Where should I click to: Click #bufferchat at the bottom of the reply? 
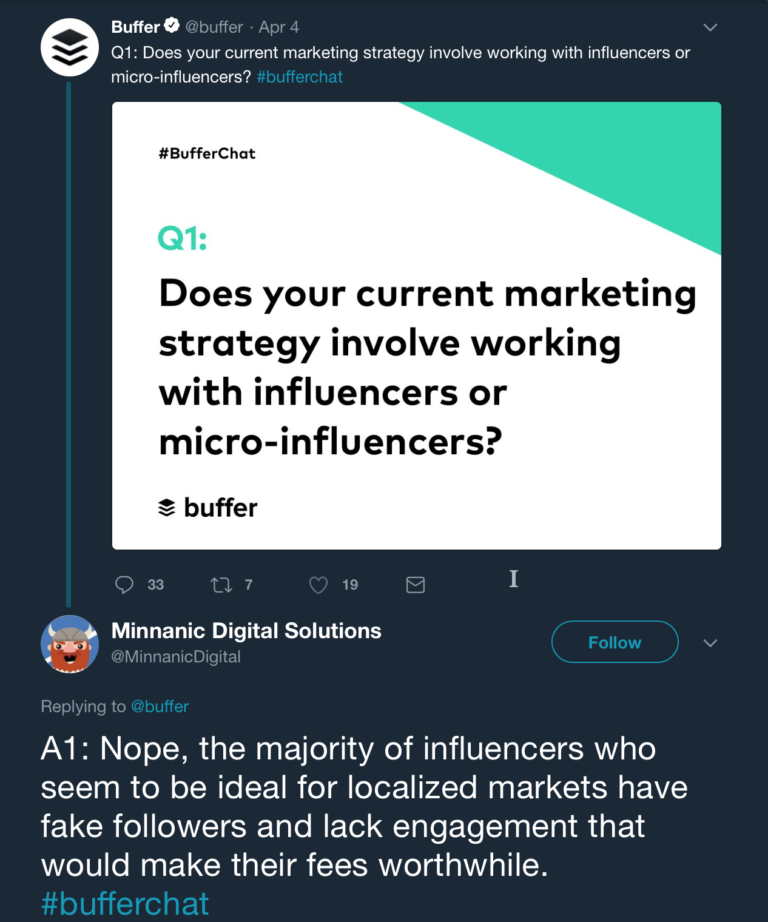[125, 903]
